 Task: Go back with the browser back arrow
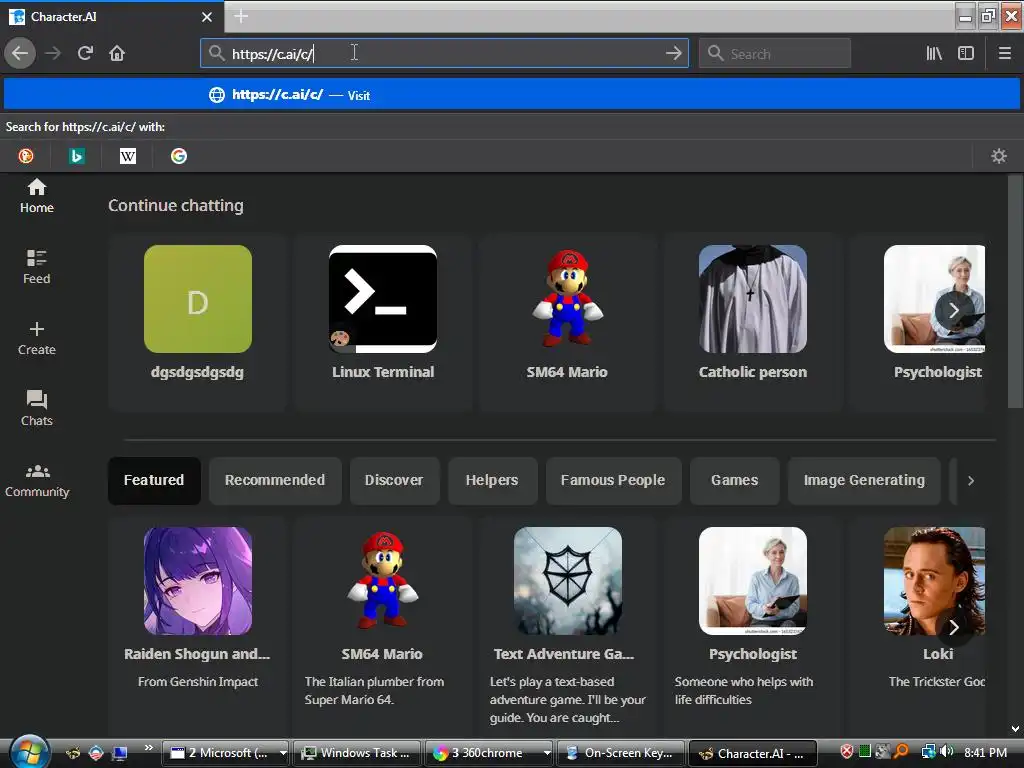[20, 53]
